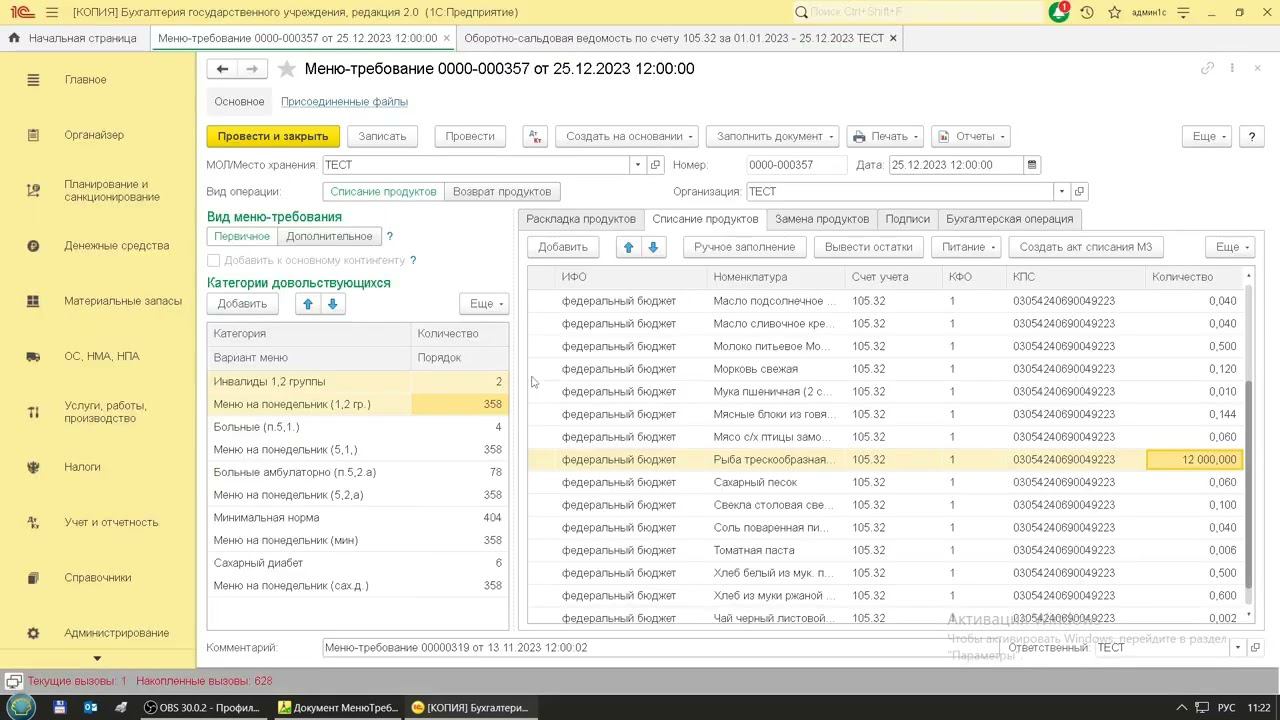Switch to Раскладка продуктов tab
The height and width of the screenshot is (720, 1280).
click(581, 219)
